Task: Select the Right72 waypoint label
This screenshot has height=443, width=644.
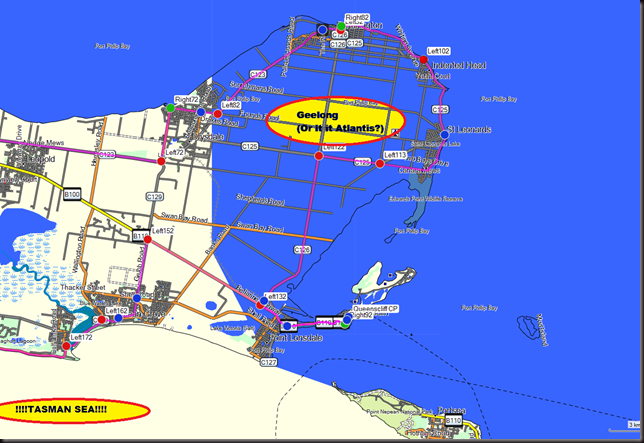Action: [x=186, y=99]
